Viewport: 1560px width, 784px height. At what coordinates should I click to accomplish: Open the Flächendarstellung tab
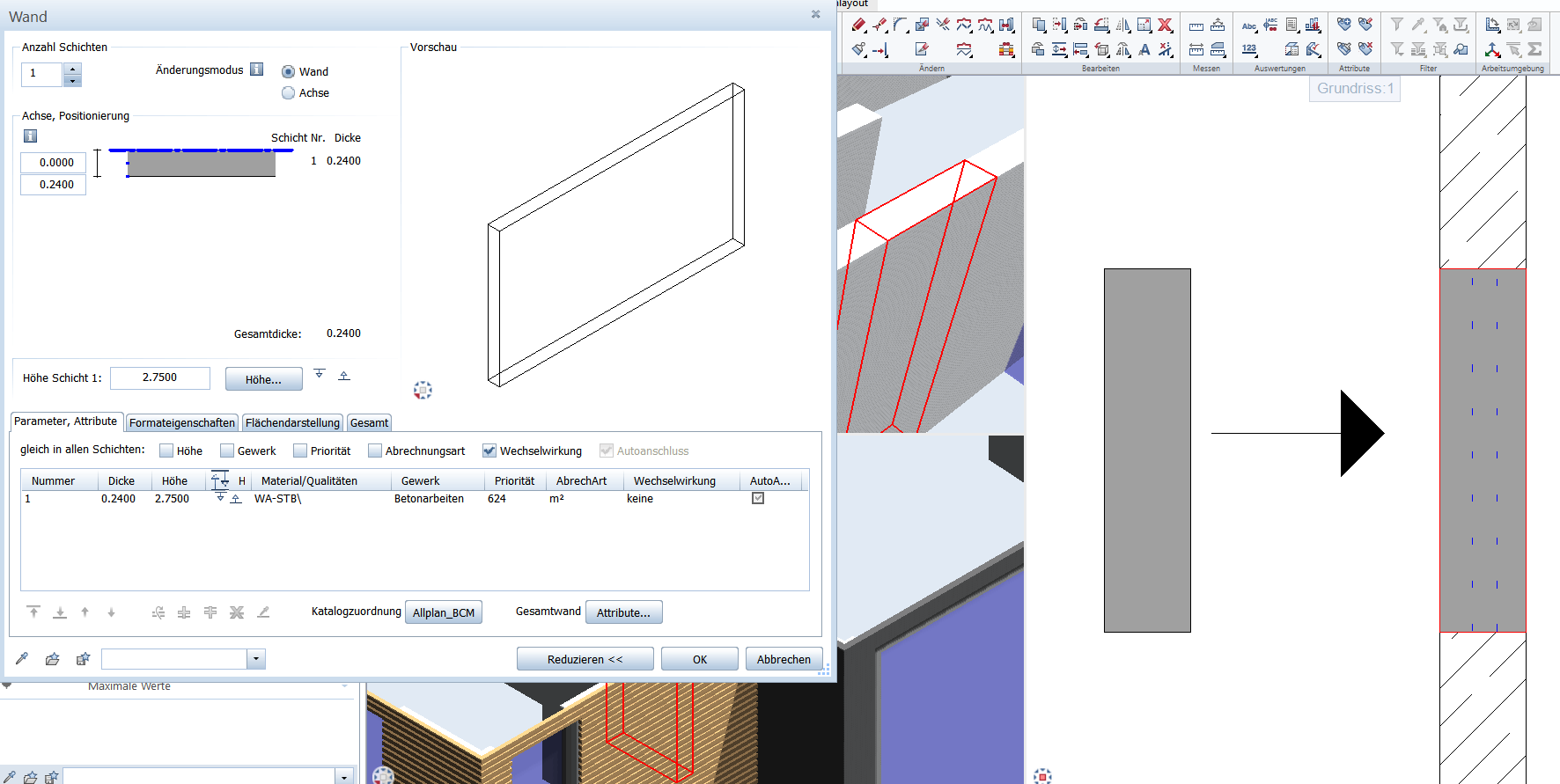tap(292, 423)
